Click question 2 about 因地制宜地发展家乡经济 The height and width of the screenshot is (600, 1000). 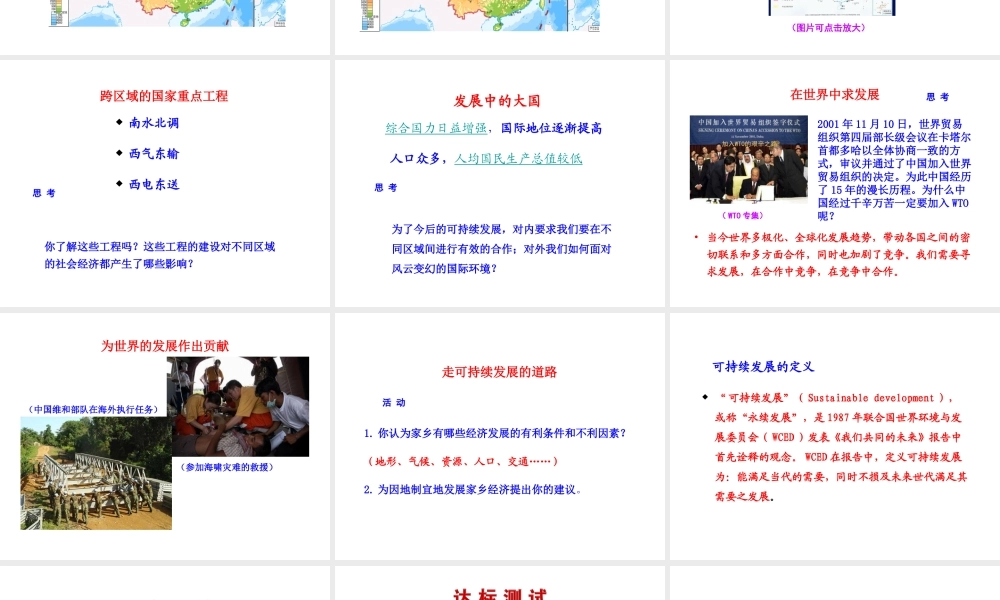point(473,489)
